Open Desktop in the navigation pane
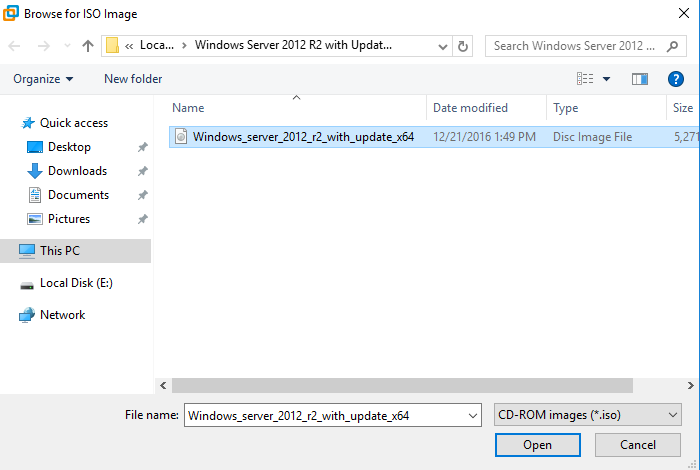Image resolution: width=700 pixels, height=470 pixels. [69, 147]
